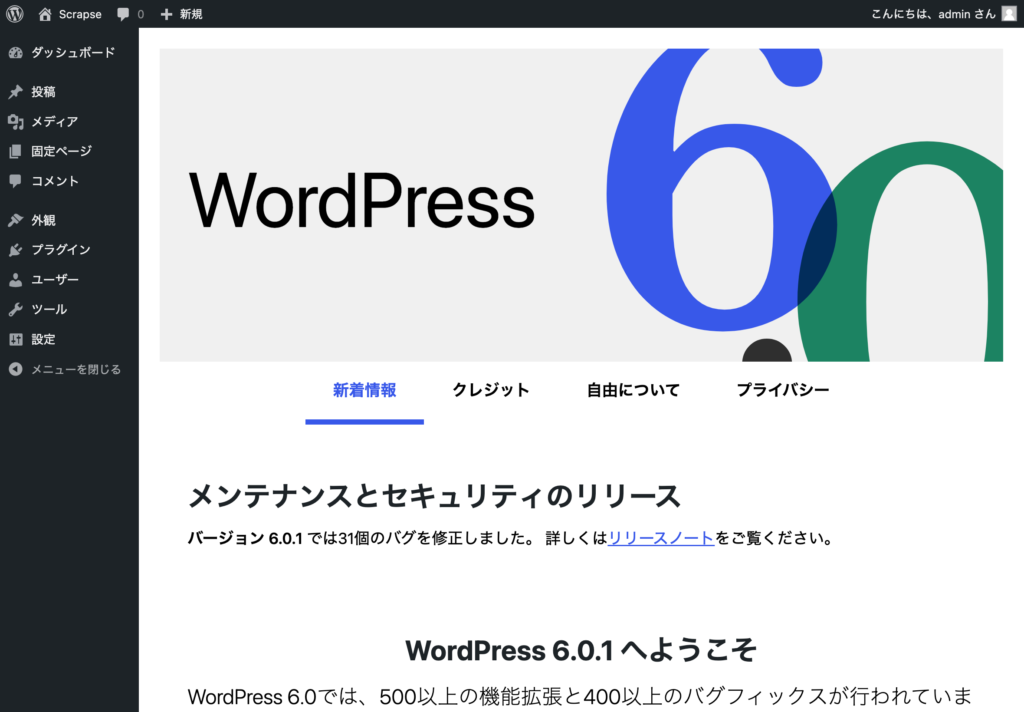Open the WordPress logo menu
Viewport: 1024px width, 712px height.
(14, 14)
